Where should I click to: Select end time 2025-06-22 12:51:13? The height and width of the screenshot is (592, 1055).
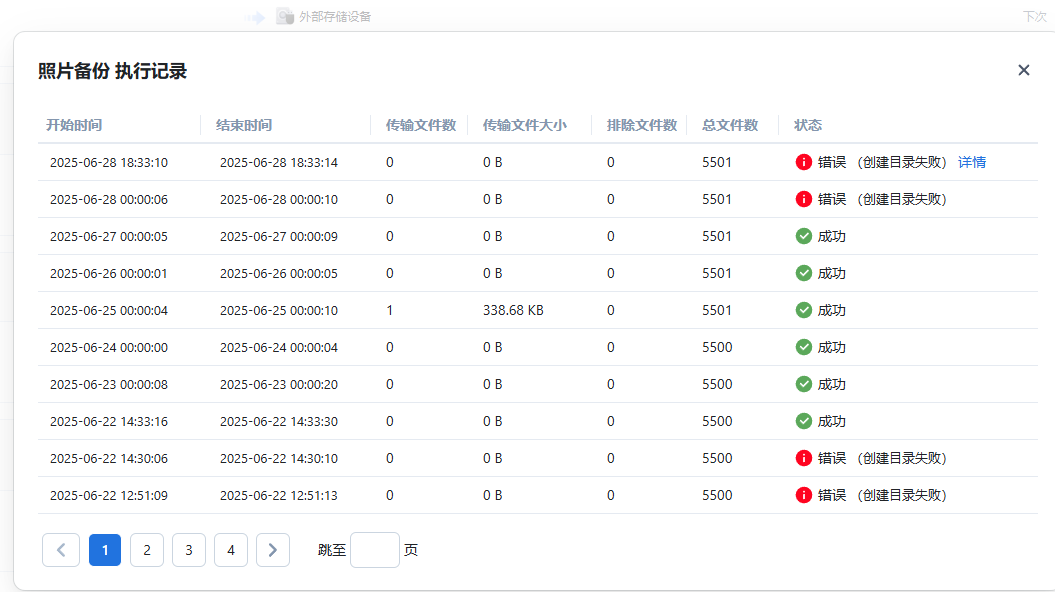point(279,495)
